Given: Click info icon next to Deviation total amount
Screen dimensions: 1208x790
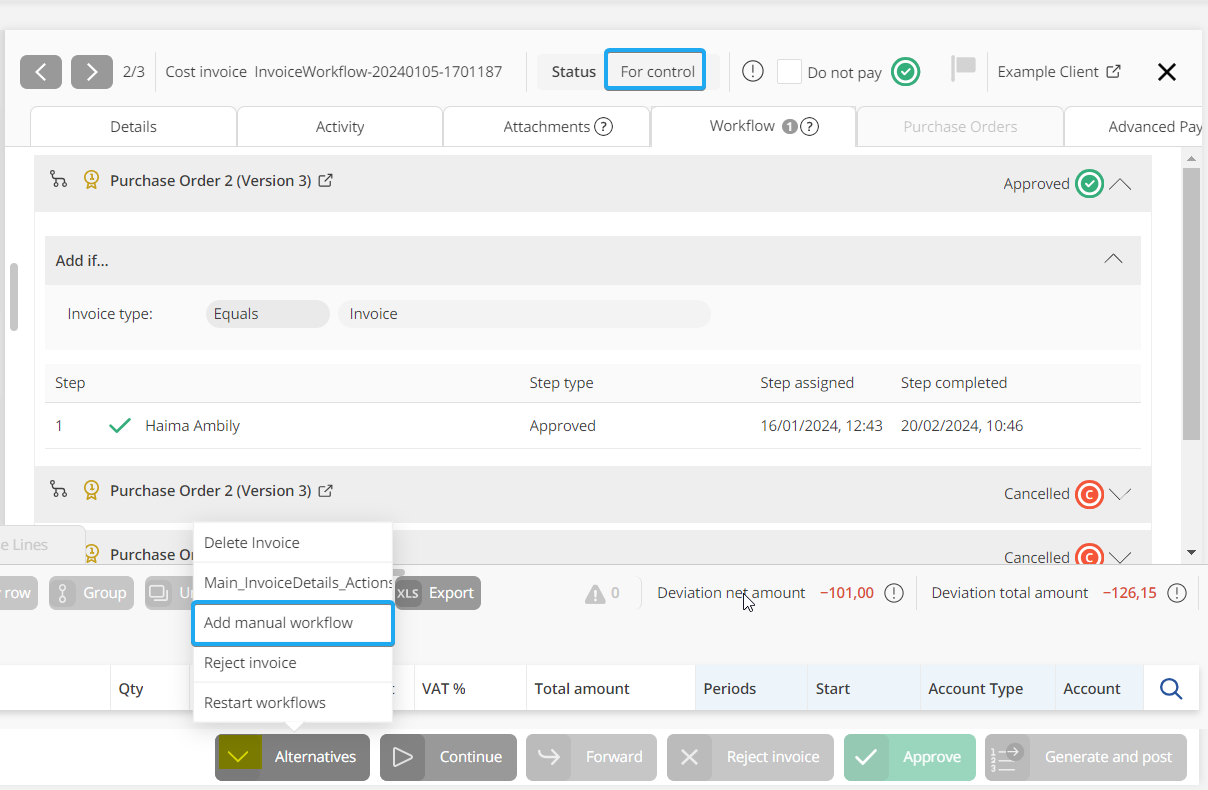Looking at the screenshot, I should tap(1176, 593).
